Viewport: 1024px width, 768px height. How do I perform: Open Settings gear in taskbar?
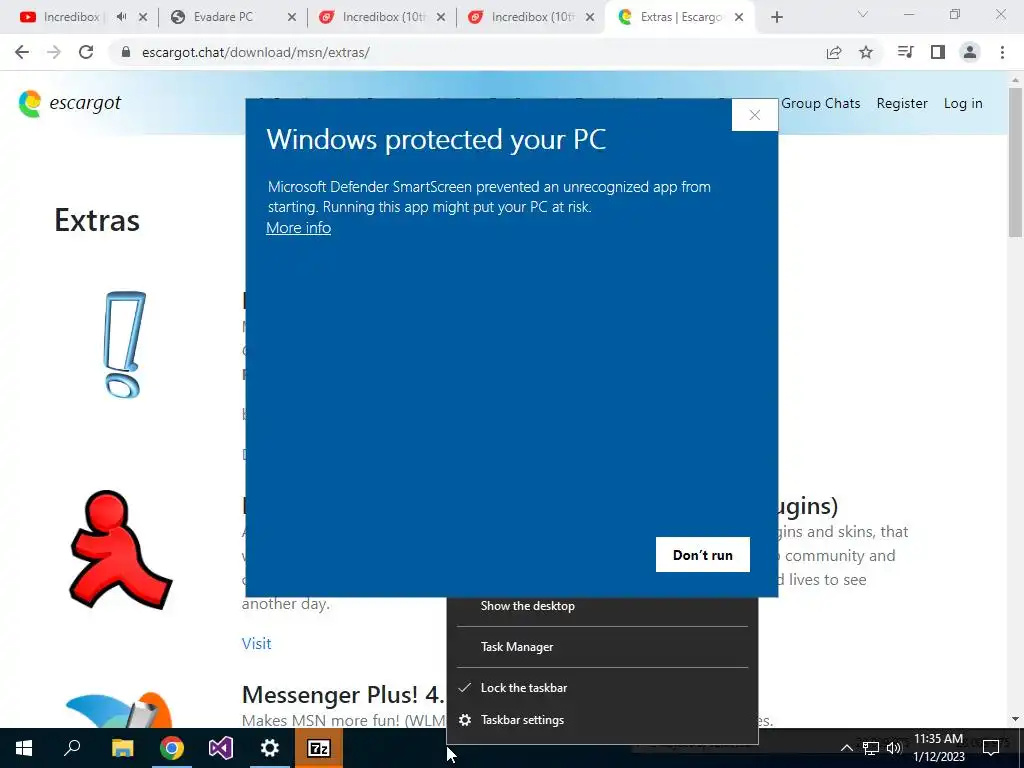click(x=270, y=748)
